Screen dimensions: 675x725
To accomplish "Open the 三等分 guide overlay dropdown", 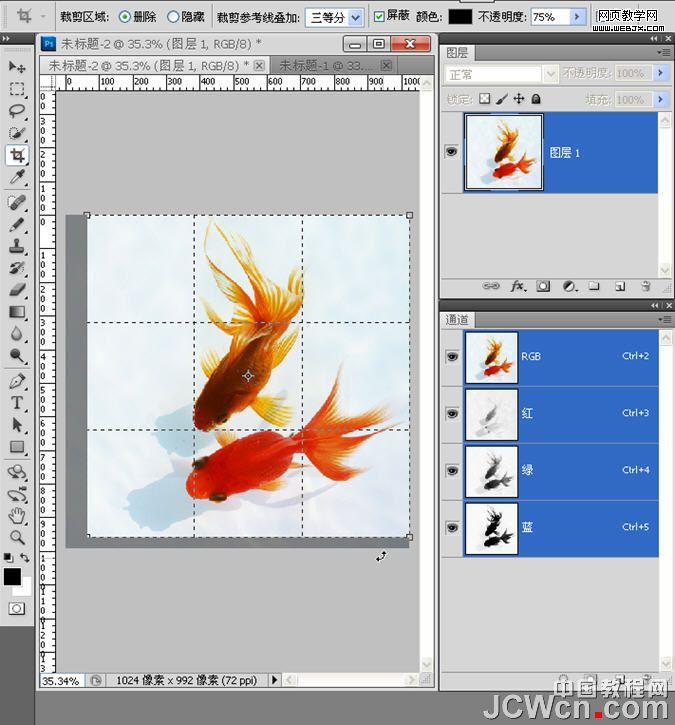I will coord(355,18).
